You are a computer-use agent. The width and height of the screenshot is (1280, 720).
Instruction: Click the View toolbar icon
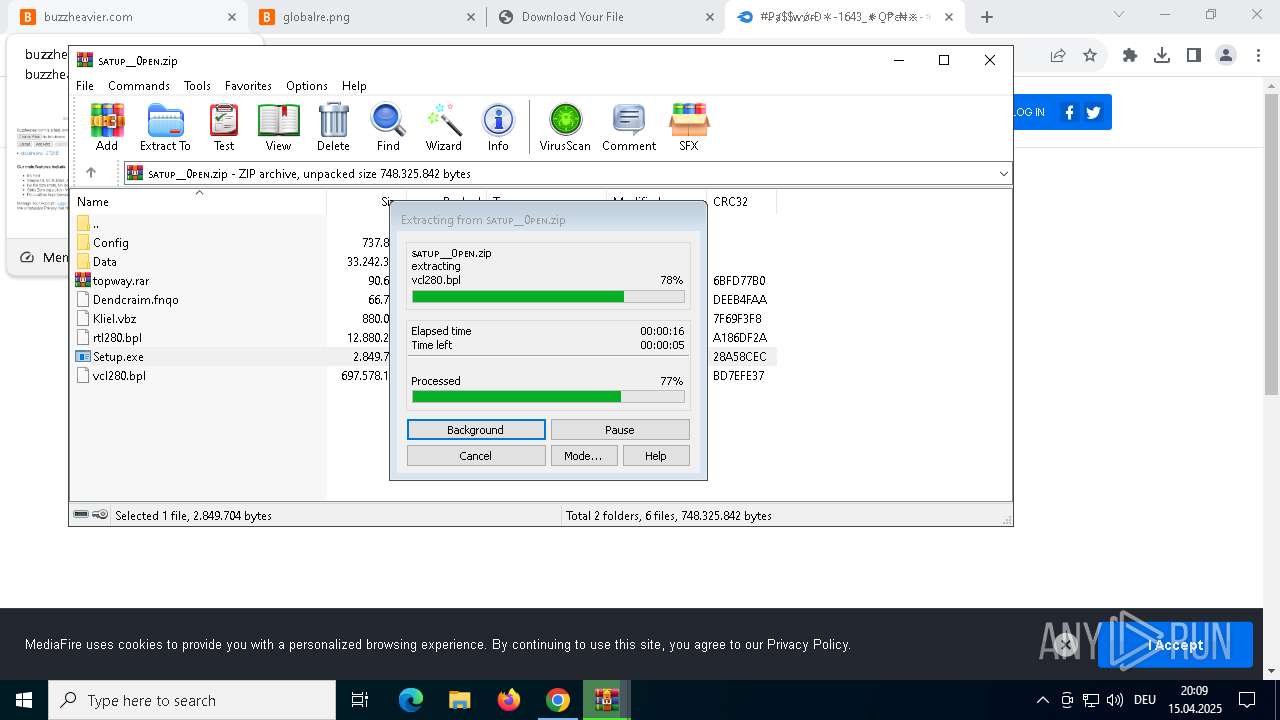[278, 127]
